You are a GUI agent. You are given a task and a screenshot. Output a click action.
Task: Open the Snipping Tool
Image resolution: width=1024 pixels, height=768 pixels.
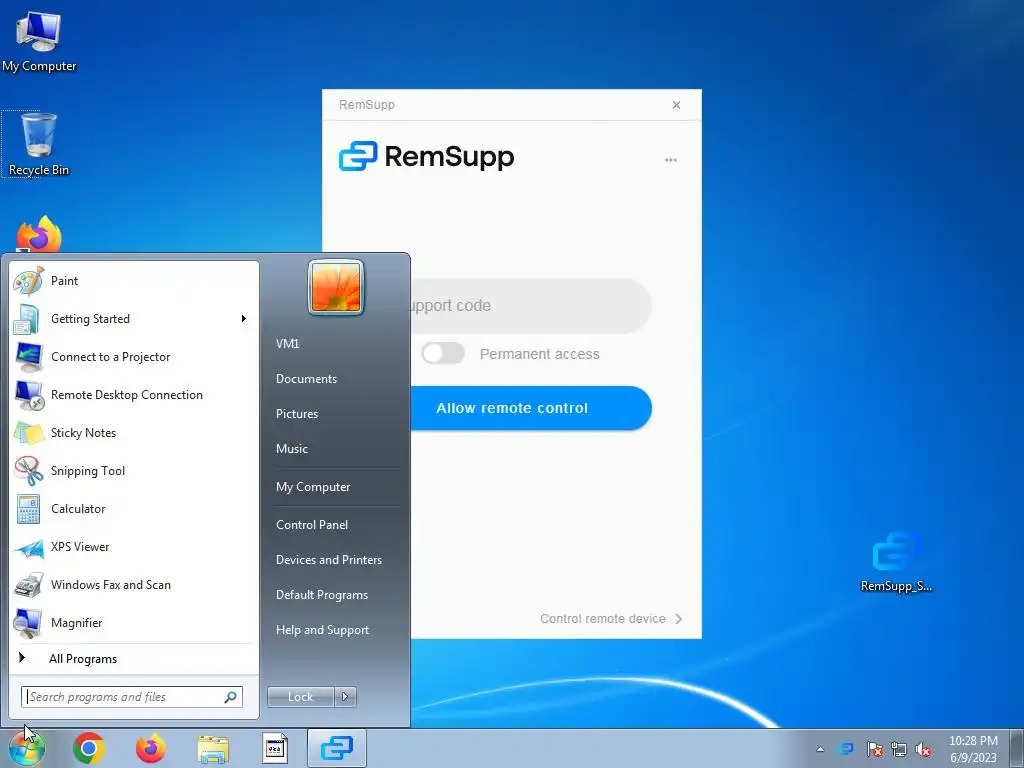134,471
